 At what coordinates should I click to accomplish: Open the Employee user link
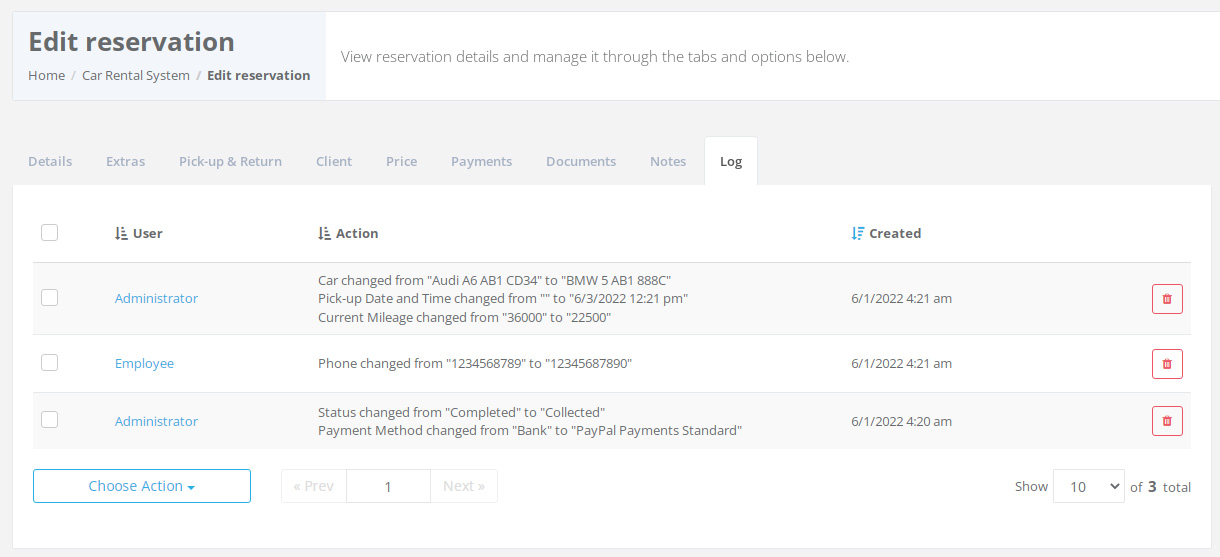[144, 364]
